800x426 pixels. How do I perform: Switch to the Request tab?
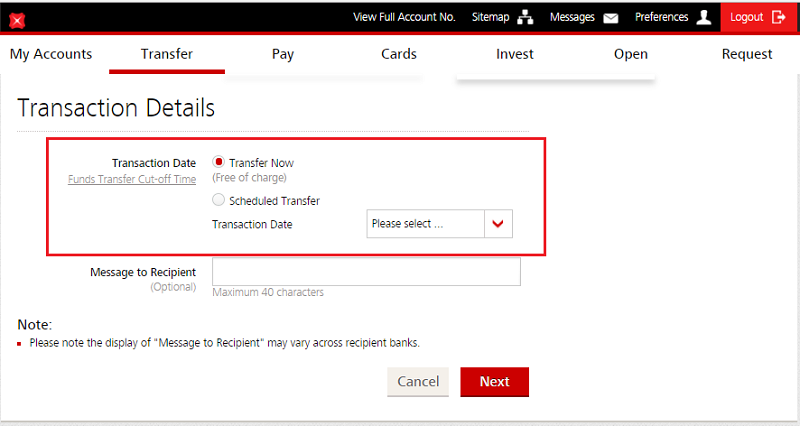747,54
